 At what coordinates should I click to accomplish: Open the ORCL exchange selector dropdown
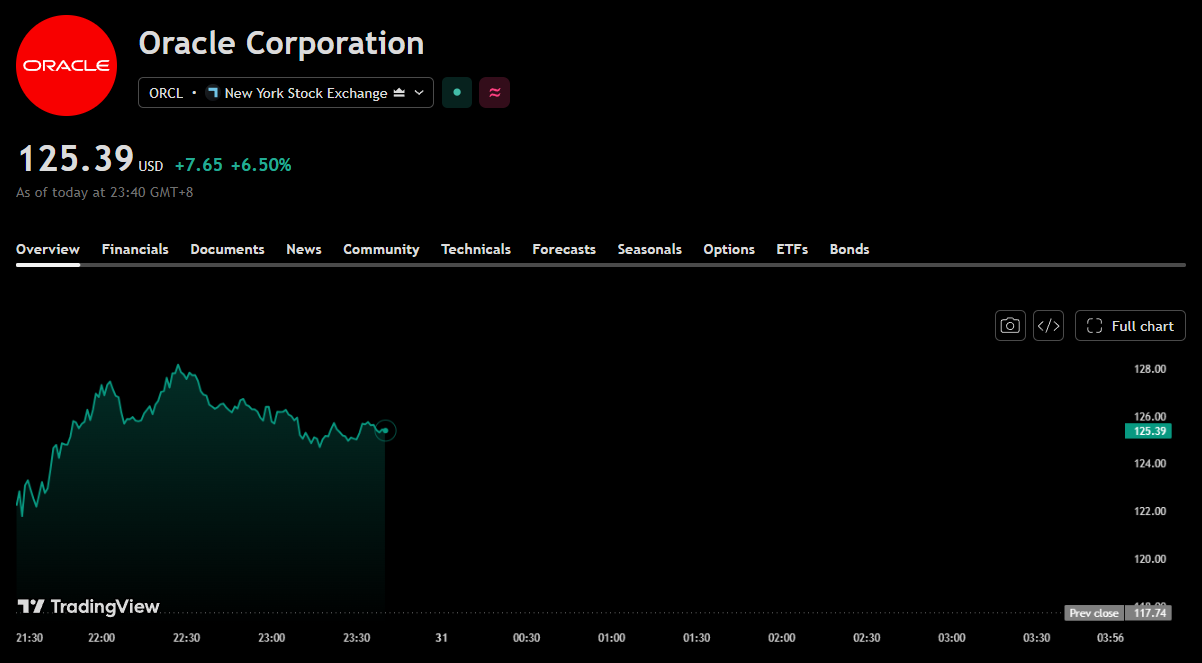coord(286,93)
